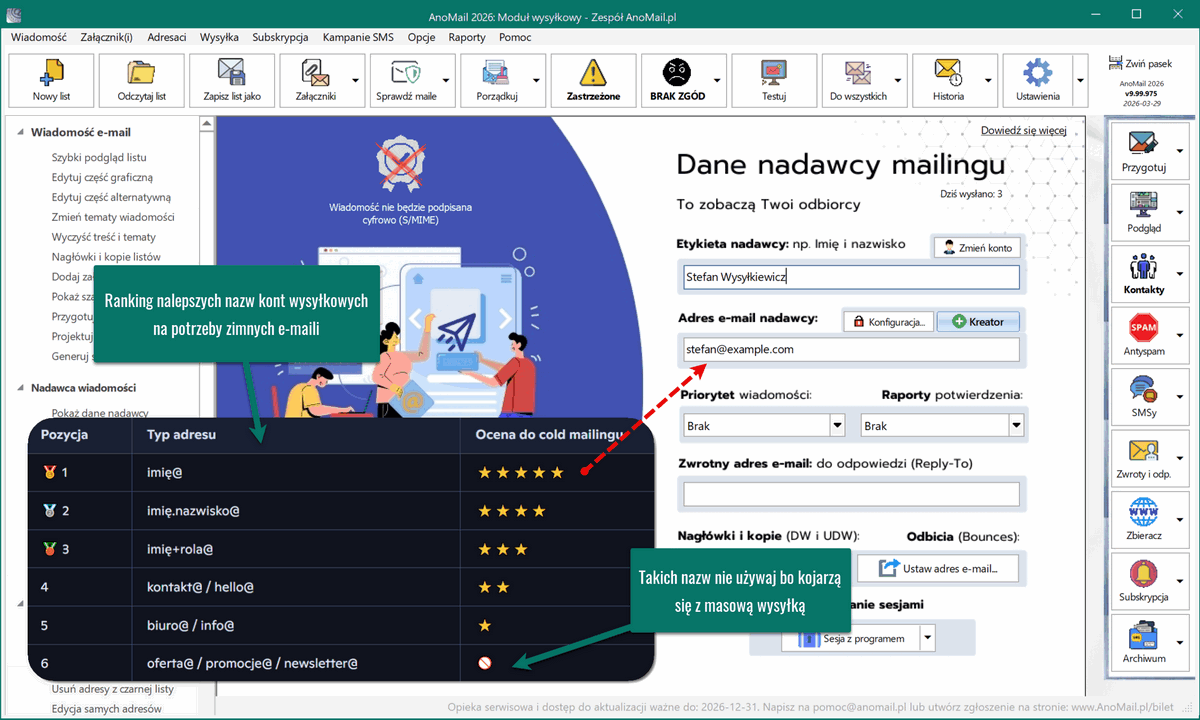
Task: Expand the Historia dropdown arrow
Action: point(988,80)
